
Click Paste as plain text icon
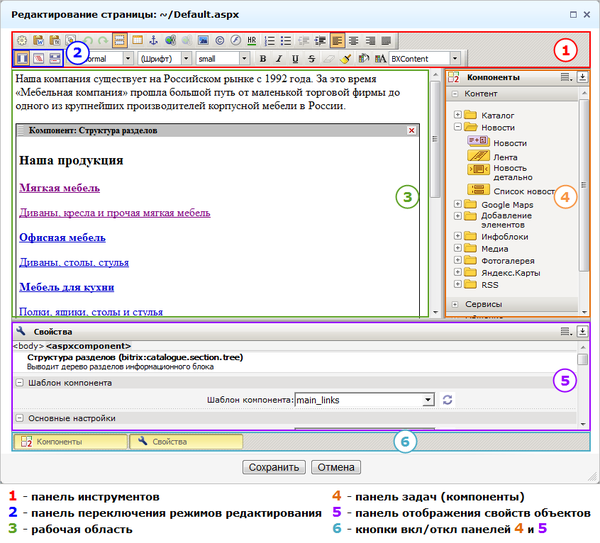[55, 40]
